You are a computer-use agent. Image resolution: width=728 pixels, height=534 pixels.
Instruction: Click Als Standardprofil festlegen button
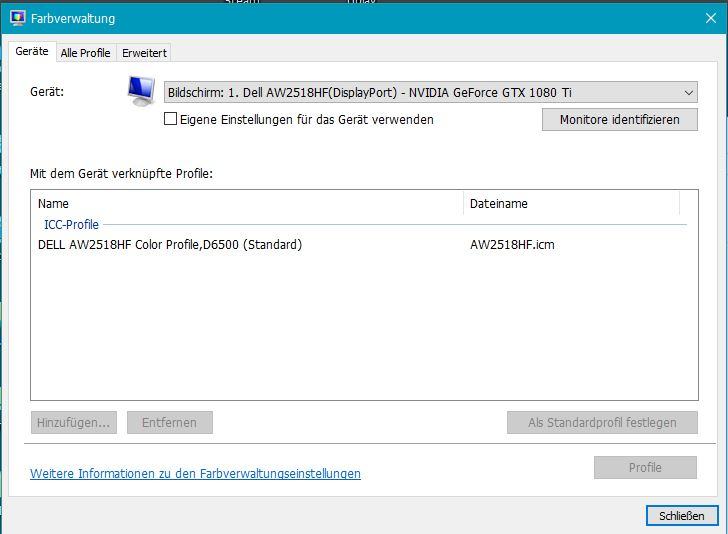click(602, 423)
